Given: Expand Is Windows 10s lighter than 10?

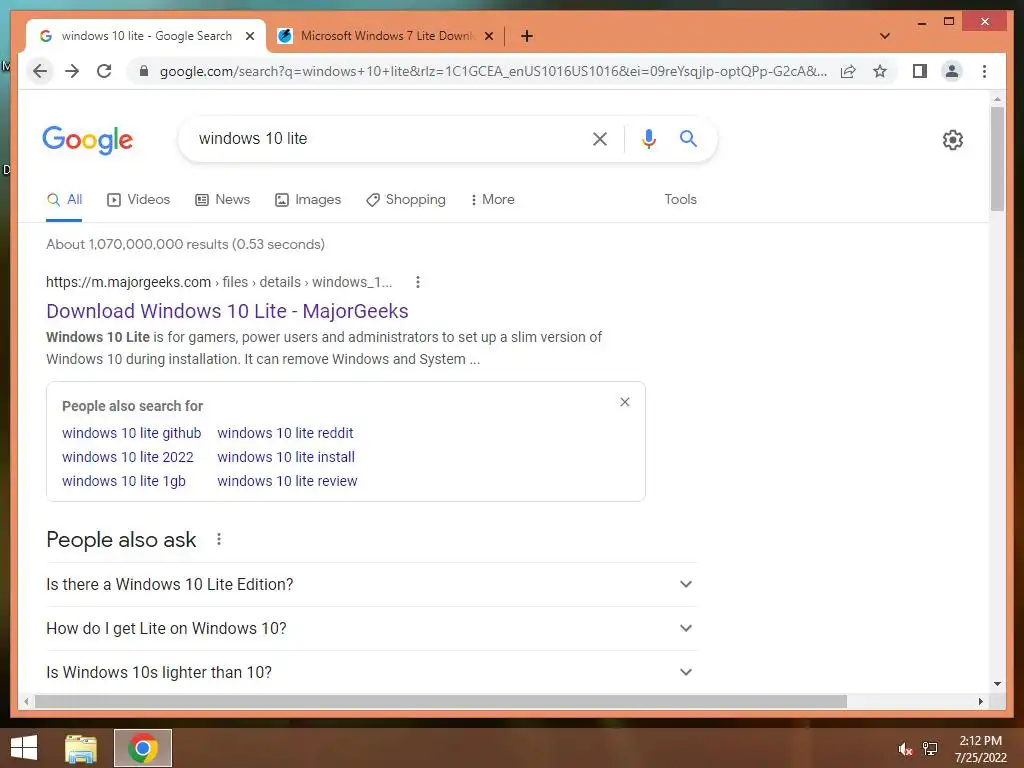Looking at the screenshot, I should pos(371,672).
